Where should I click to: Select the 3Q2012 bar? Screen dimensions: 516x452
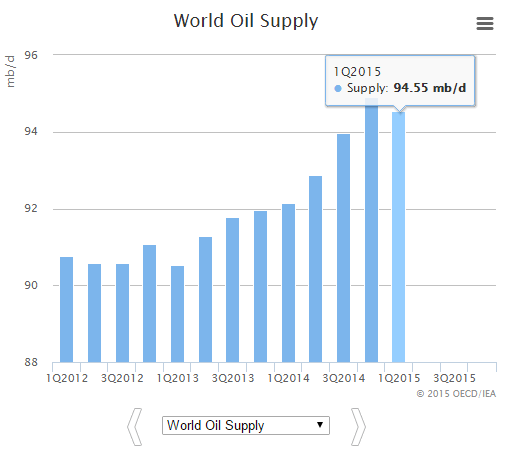(122, 313)
